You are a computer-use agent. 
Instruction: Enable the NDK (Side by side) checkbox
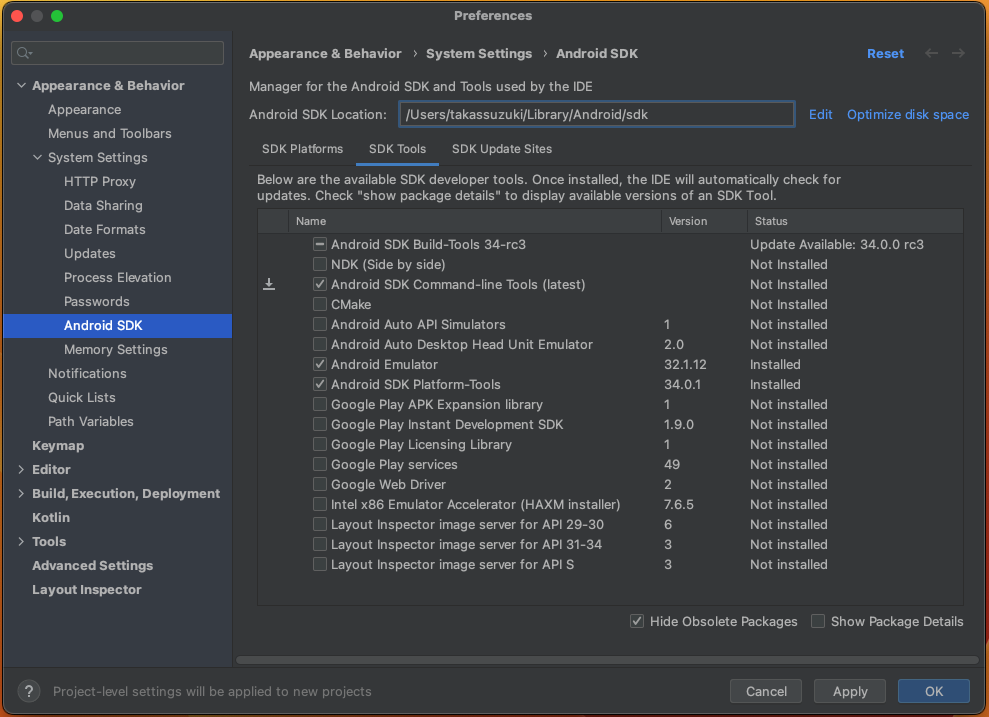point(320,265)
